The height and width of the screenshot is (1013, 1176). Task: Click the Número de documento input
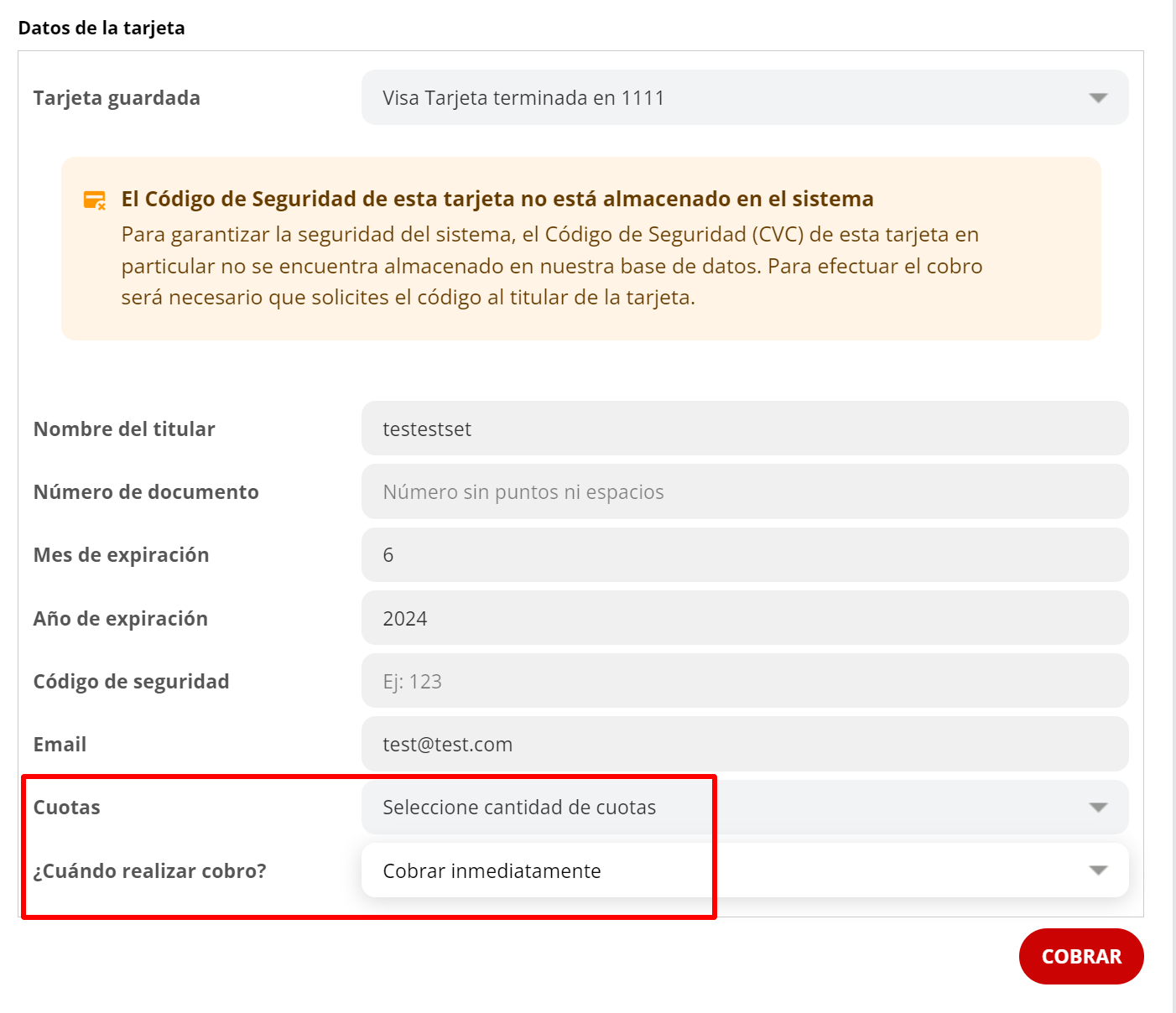tap(744, 491)
